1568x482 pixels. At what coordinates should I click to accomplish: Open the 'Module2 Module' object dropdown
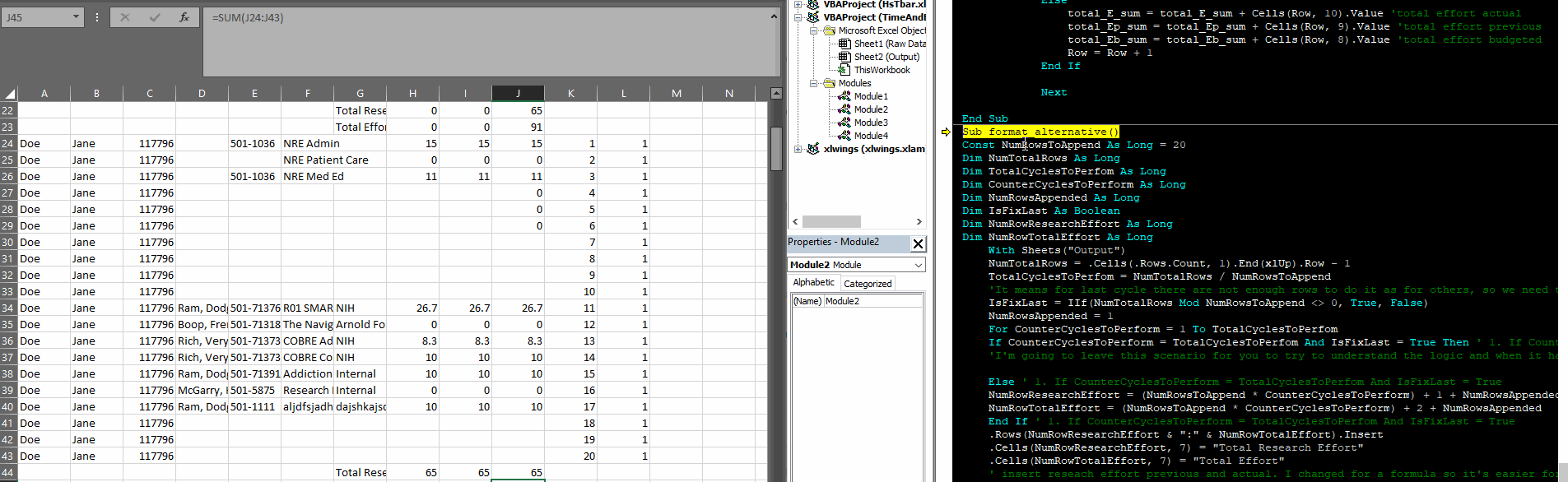pos(919,265)
